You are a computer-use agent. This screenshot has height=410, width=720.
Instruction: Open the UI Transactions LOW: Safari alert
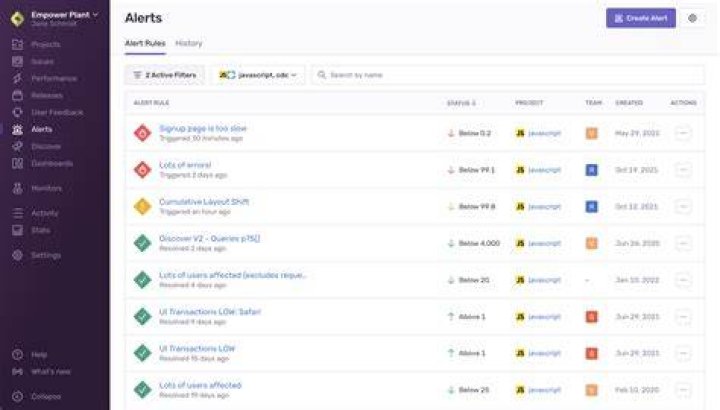(x=210, y=312)
